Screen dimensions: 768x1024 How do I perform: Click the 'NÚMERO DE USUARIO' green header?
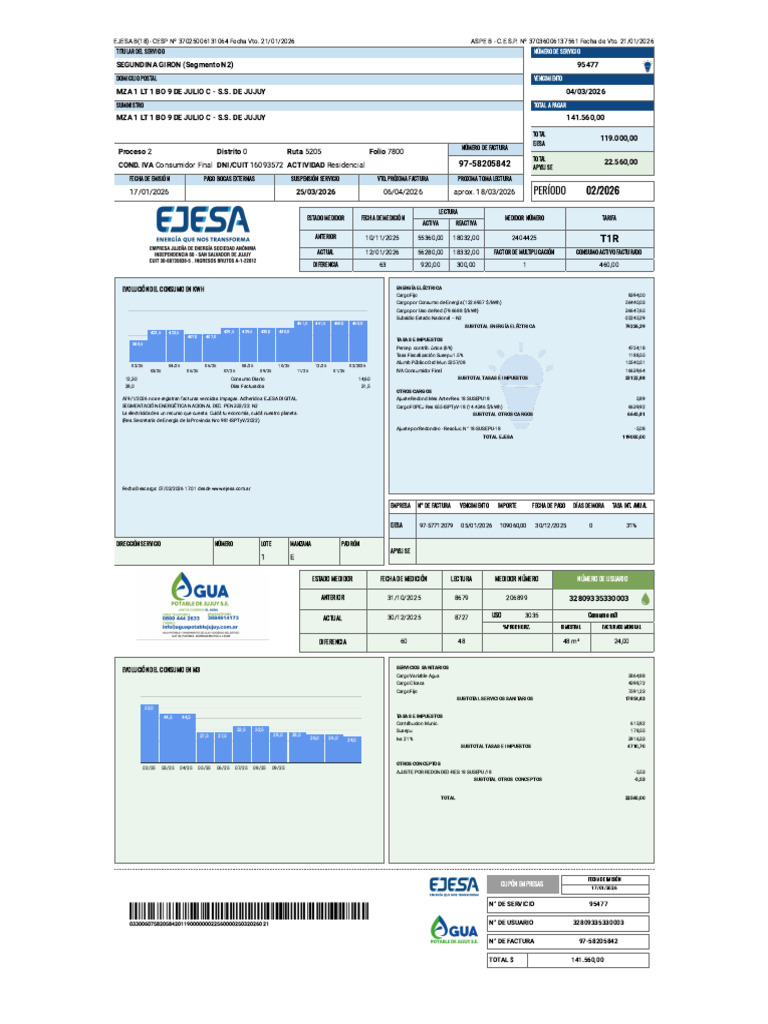603,579
